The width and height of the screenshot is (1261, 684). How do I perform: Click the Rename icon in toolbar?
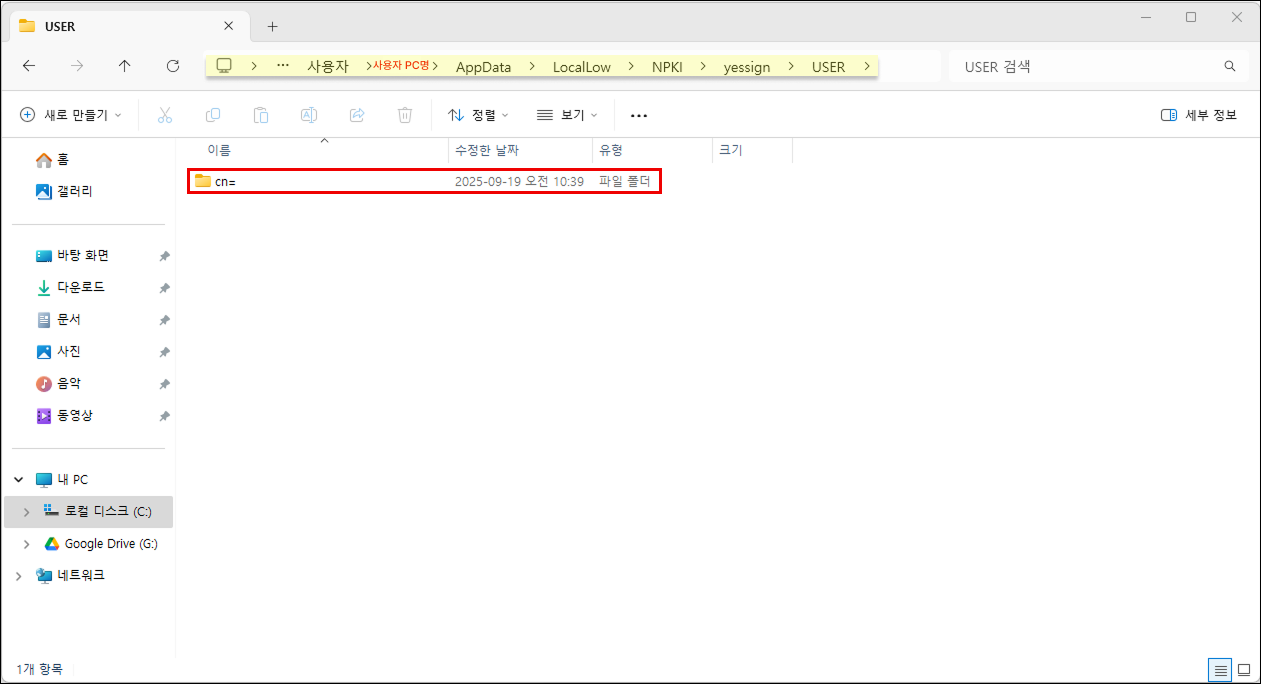309,115
